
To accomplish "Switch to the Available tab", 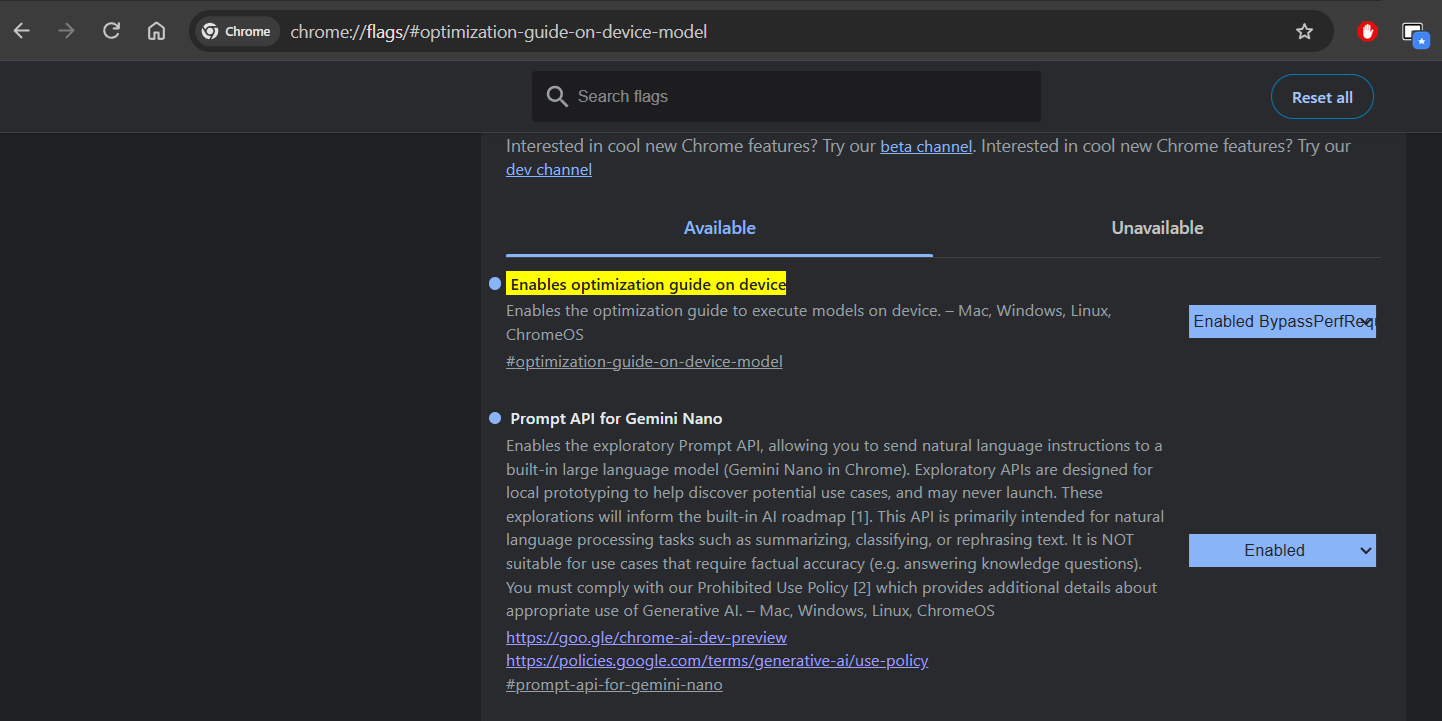I will pos(719,228).
